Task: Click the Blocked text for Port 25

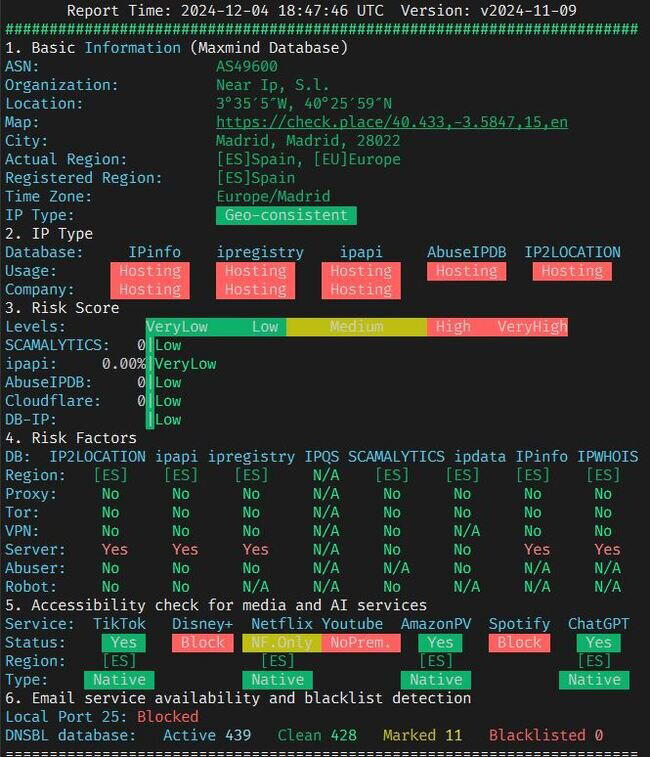Action: point(168,717)
